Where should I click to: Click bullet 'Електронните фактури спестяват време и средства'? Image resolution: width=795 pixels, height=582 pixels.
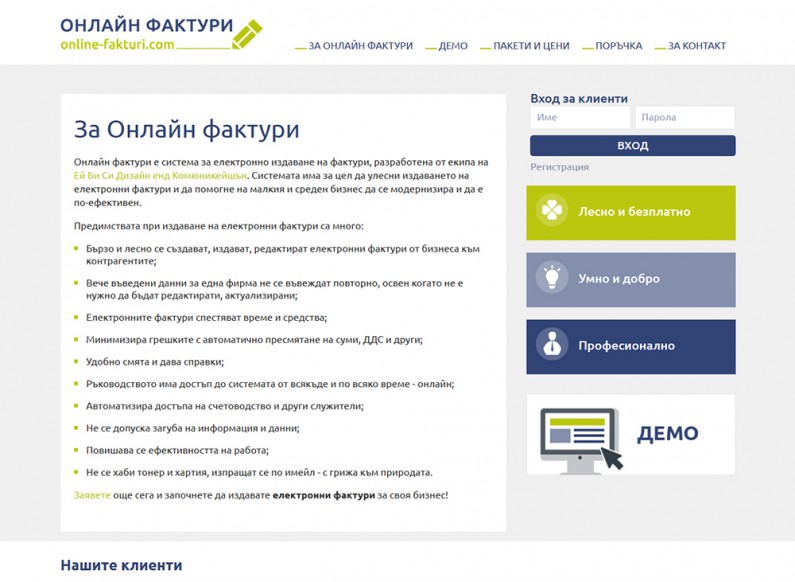(206, 318)
